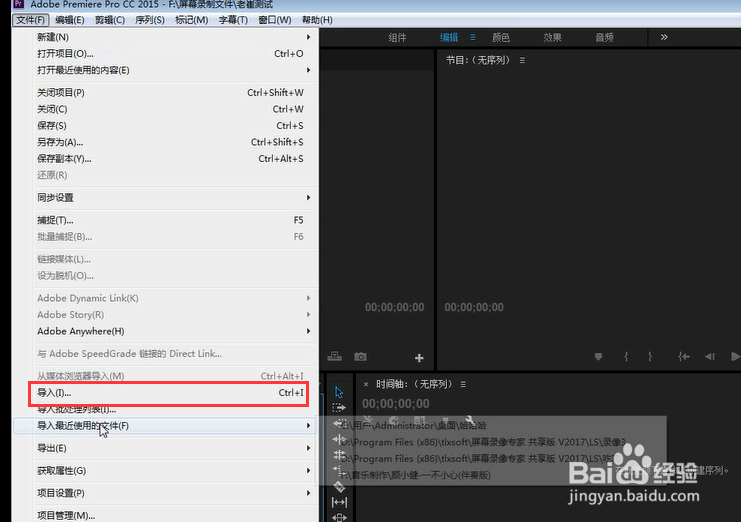
Task: Close the 时间轴 panel tab
Action: [366, 385]
